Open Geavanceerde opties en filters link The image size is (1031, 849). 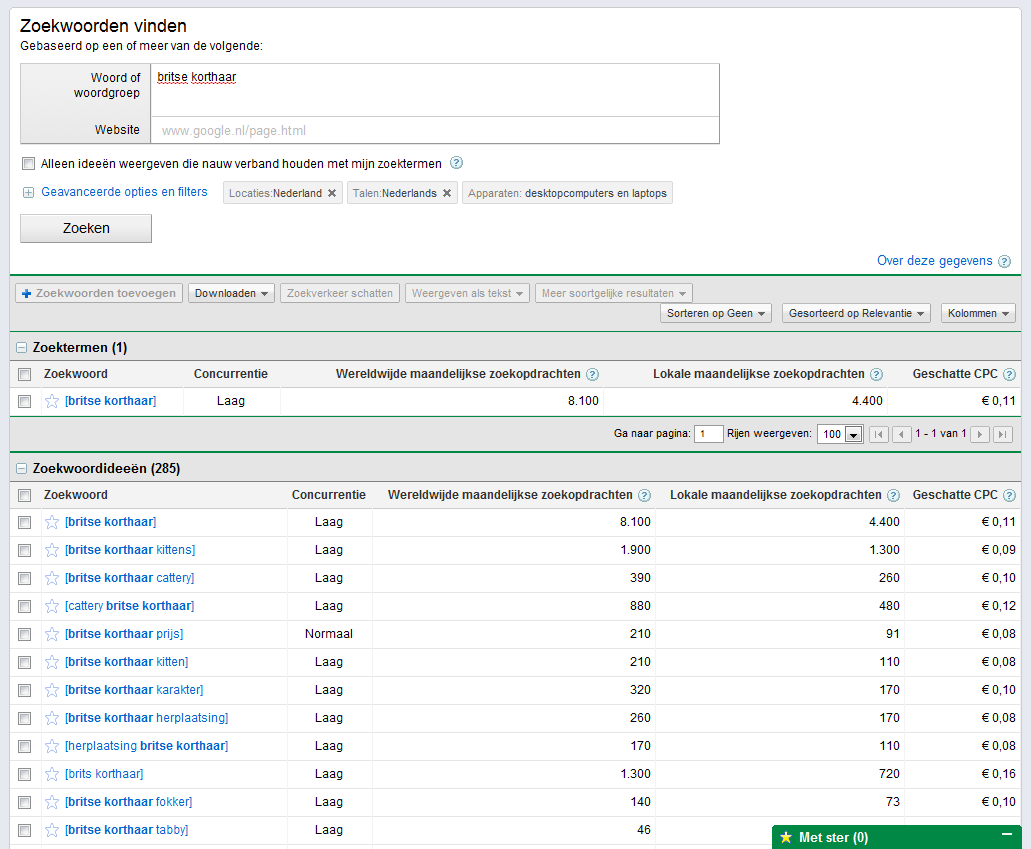point(124,192)
